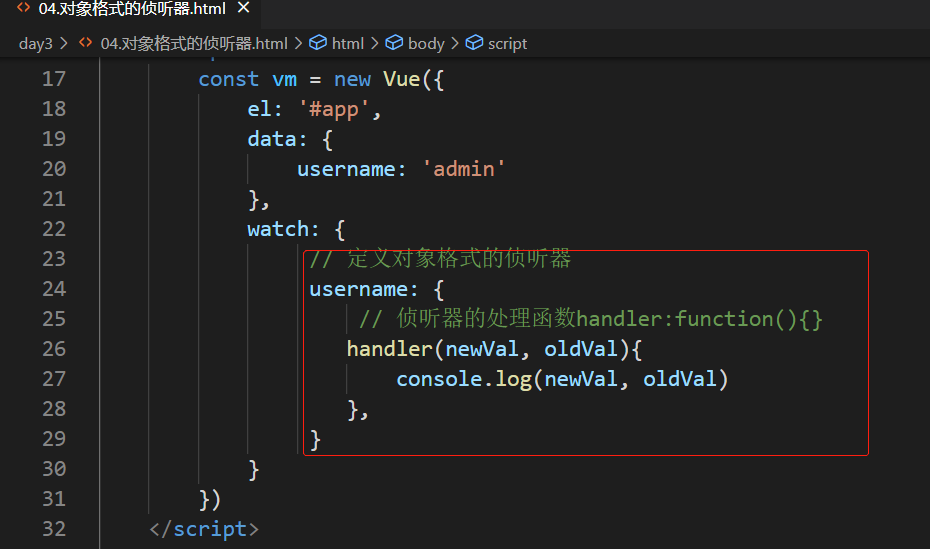Click 'log' method on line 27
Screen dimensions: 930x549
pos(514,379)
